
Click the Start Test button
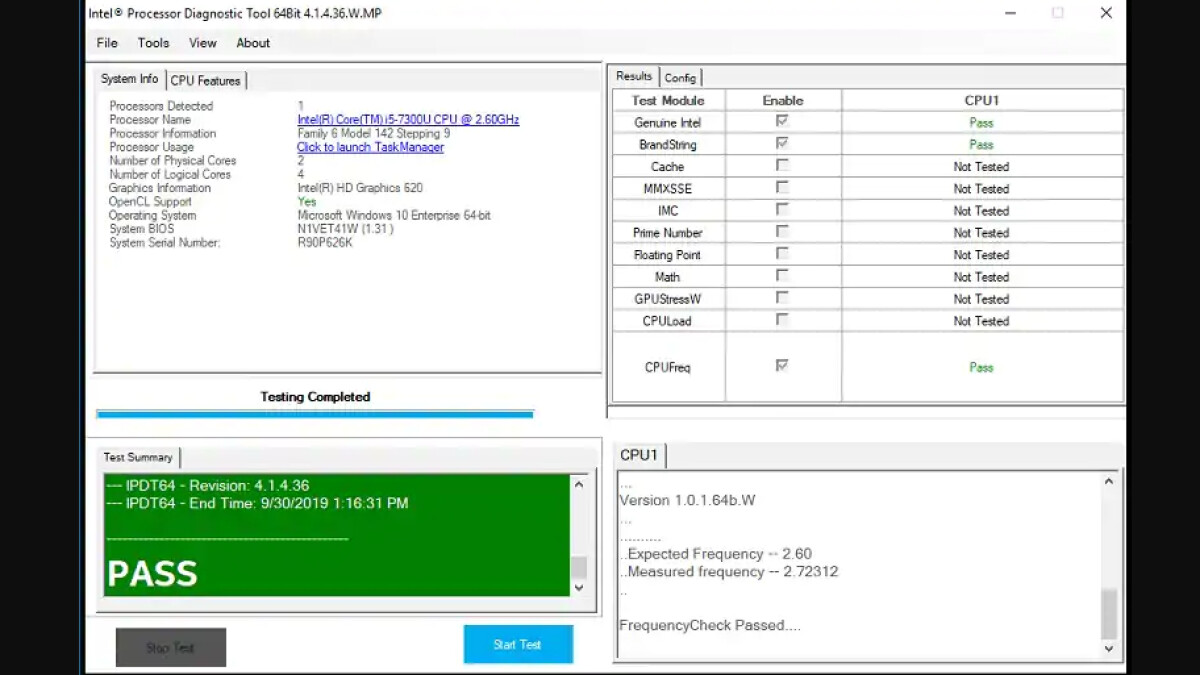click(518, 644)
